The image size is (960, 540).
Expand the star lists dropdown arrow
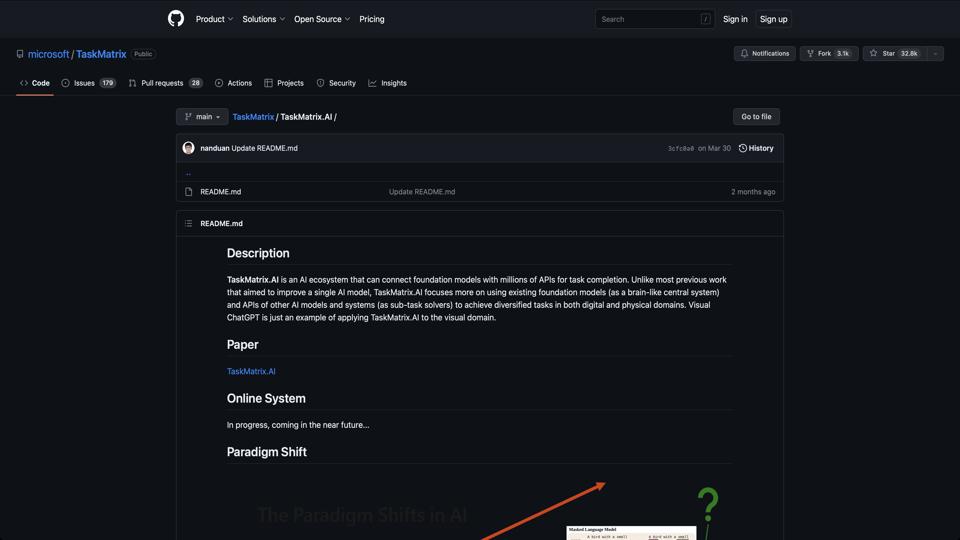pos(935,53)
